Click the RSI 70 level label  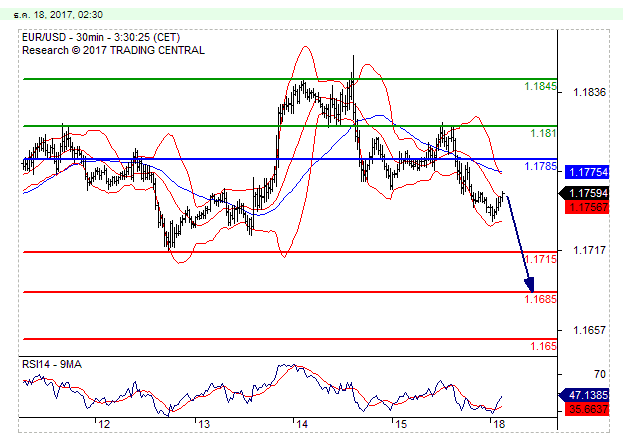[x=600, y=374]
